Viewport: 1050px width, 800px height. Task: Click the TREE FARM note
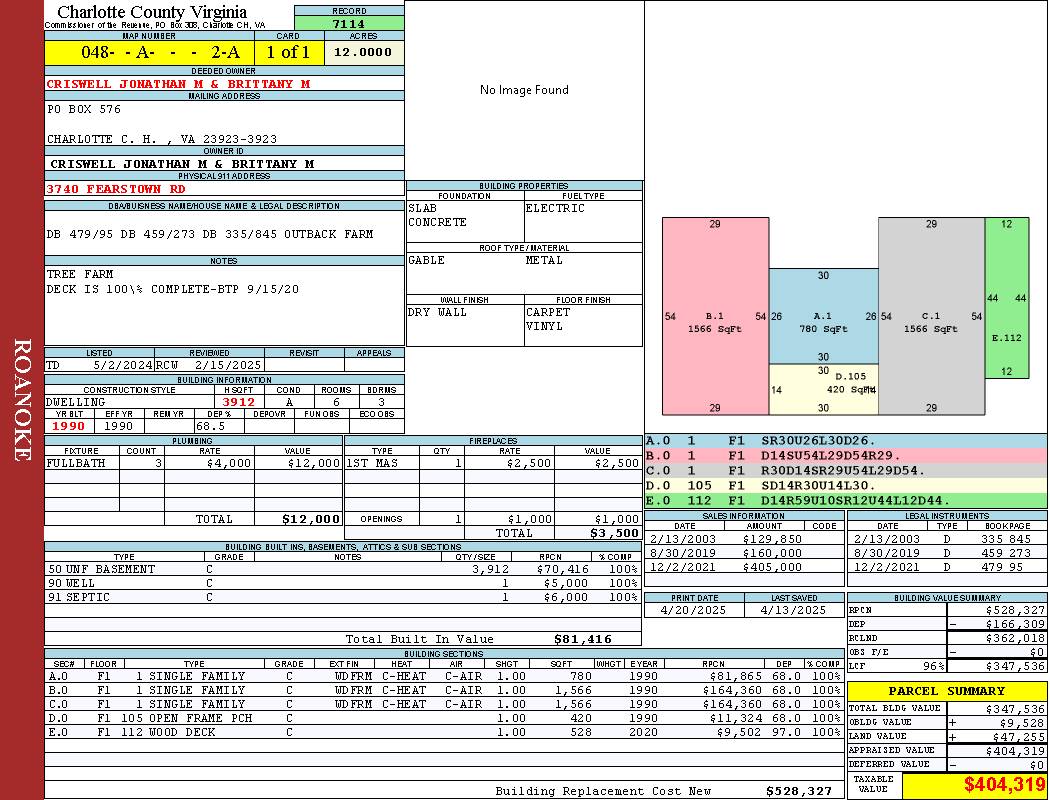[80, 274]
